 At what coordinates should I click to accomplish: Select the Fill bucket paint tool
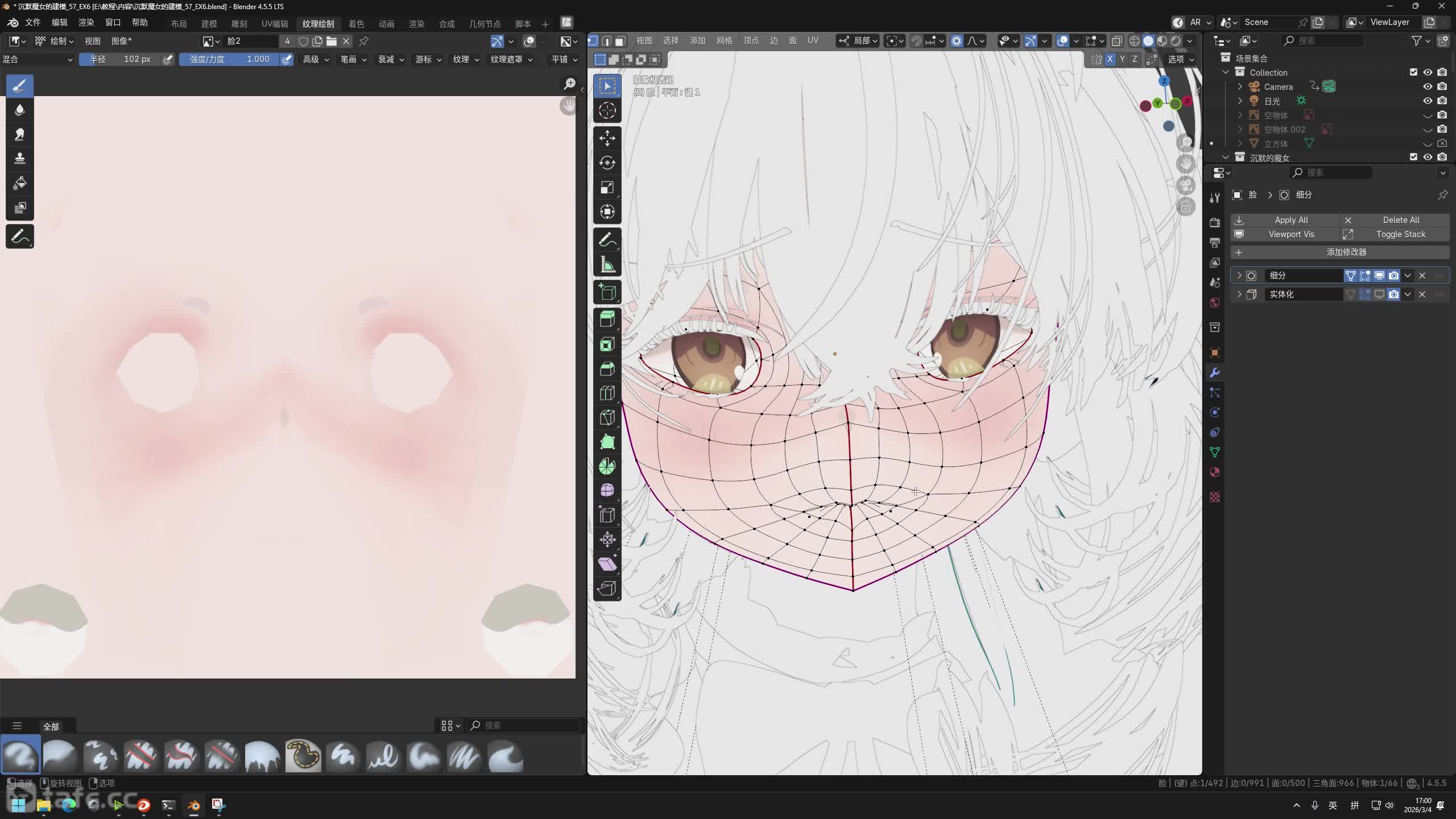pos(19,183)
